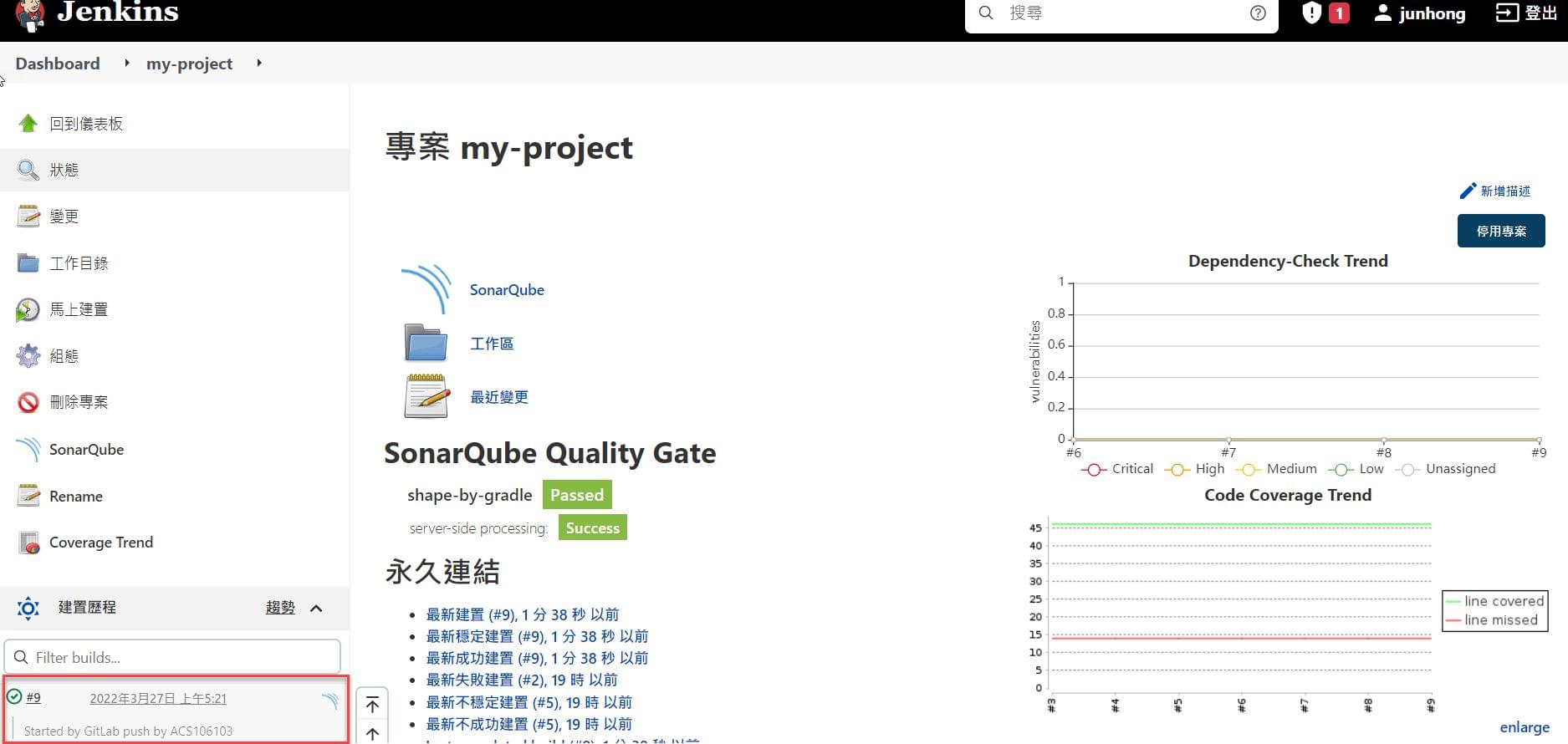This screenshot has width=1568, height=744.
Task: Open the 最近變更 recent changes link
Action: tap(499, 397)
